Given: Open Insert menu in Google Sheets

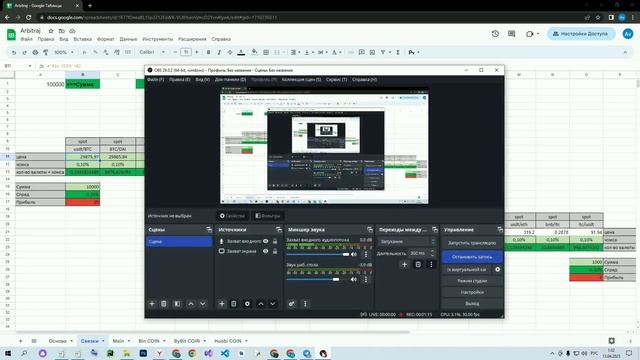Looking at the screenshot, I should (x=82, y=39).
